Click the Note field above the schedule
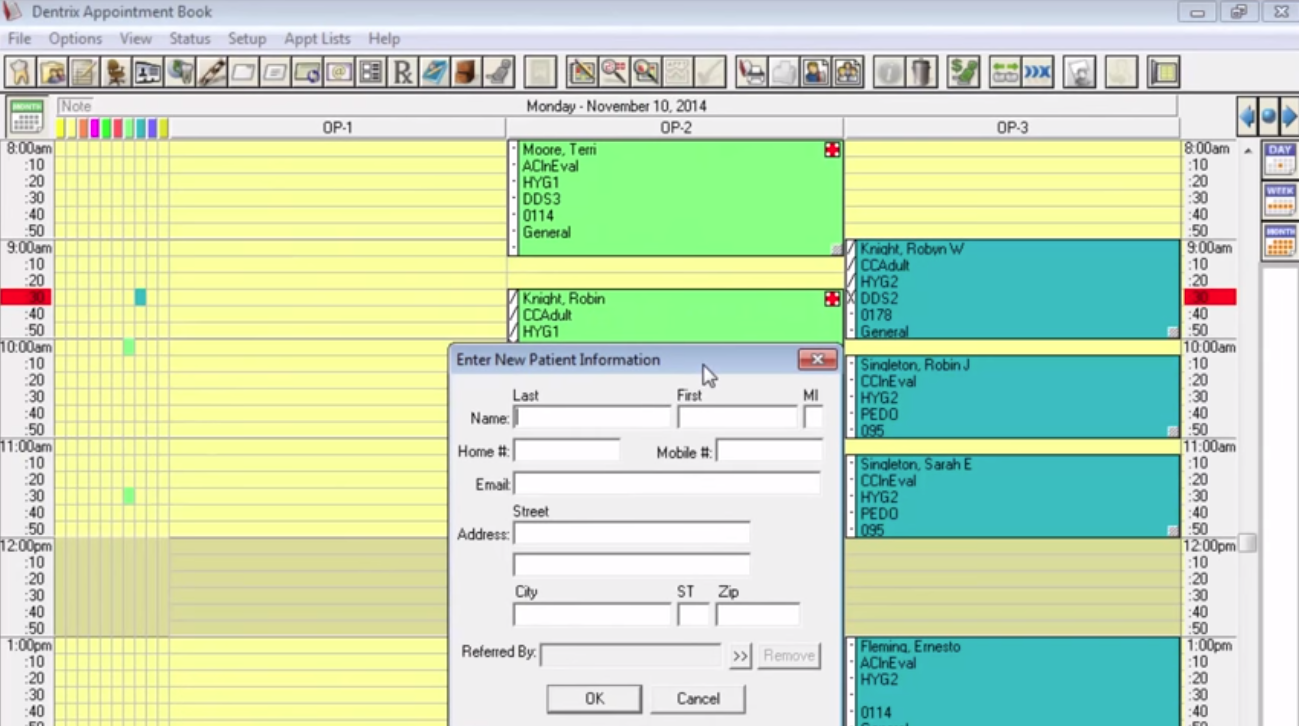Image resolution: width=1299 pixels, height=726 pixels. pyautogui.click(x=616, y=106)
